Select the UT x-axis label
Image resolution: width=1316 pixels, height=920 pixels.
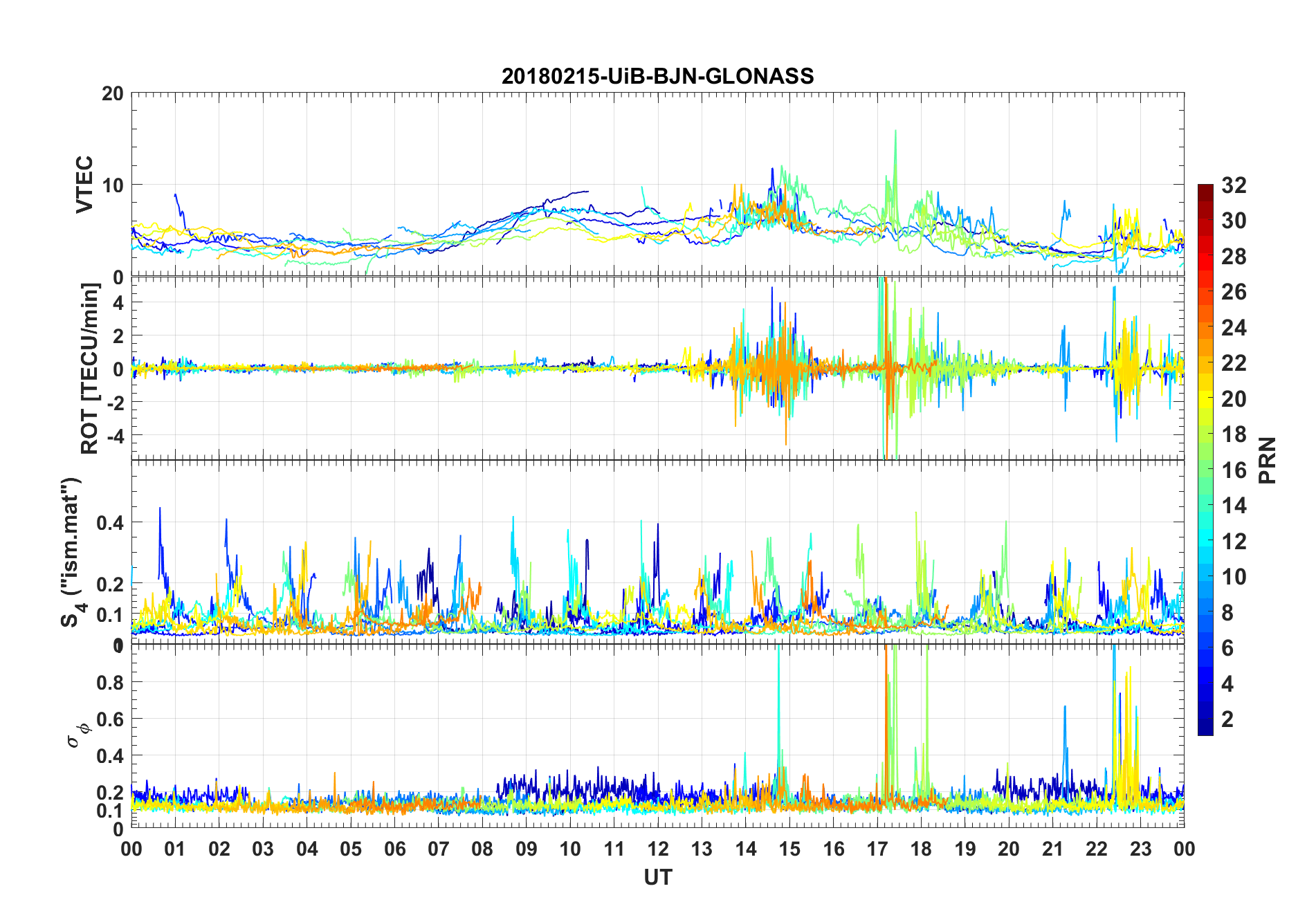point(658,878)
